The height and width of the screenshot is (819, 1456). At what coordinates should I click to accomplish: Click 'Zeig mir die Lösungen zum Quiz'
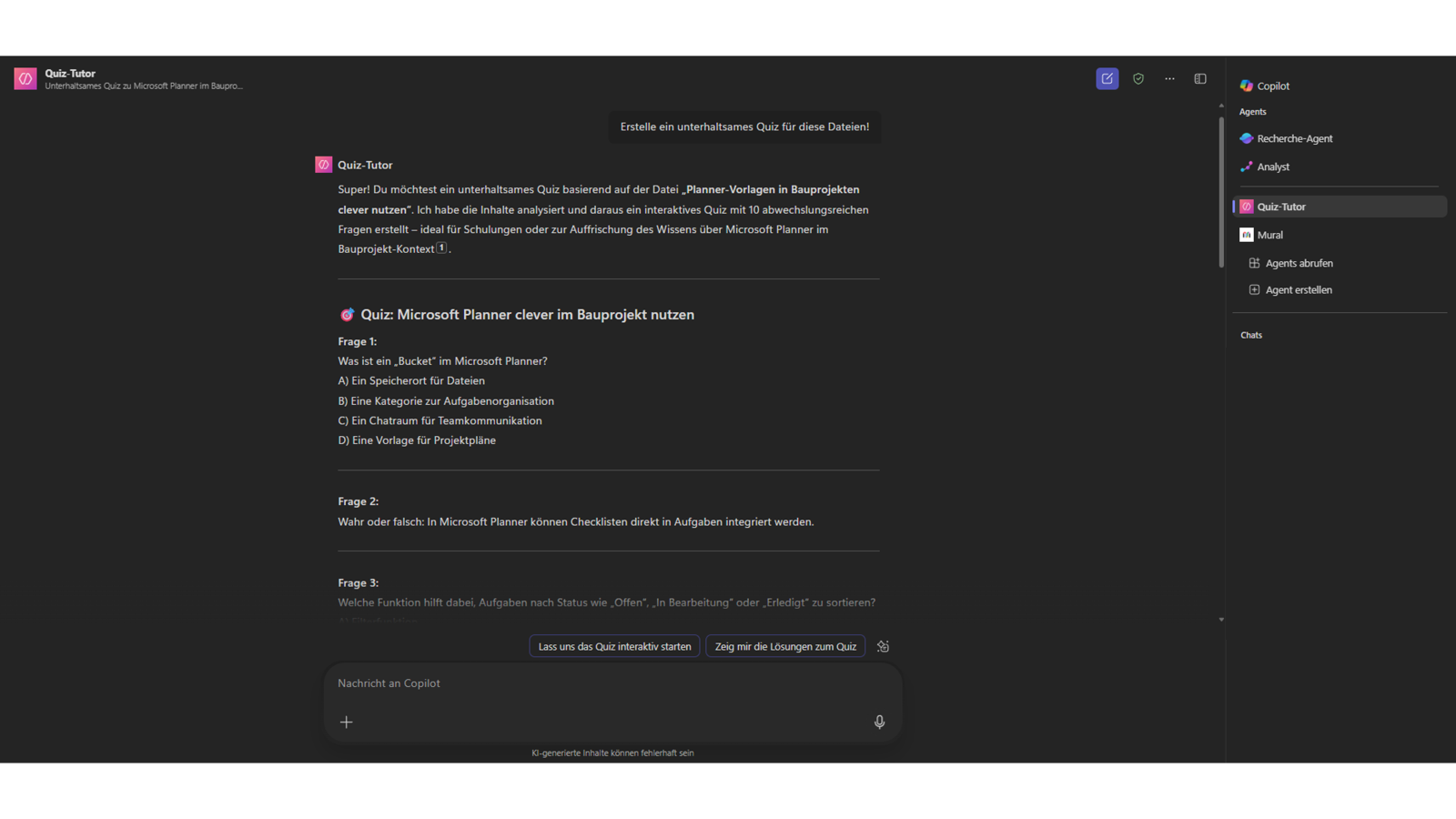coord(785,647)
